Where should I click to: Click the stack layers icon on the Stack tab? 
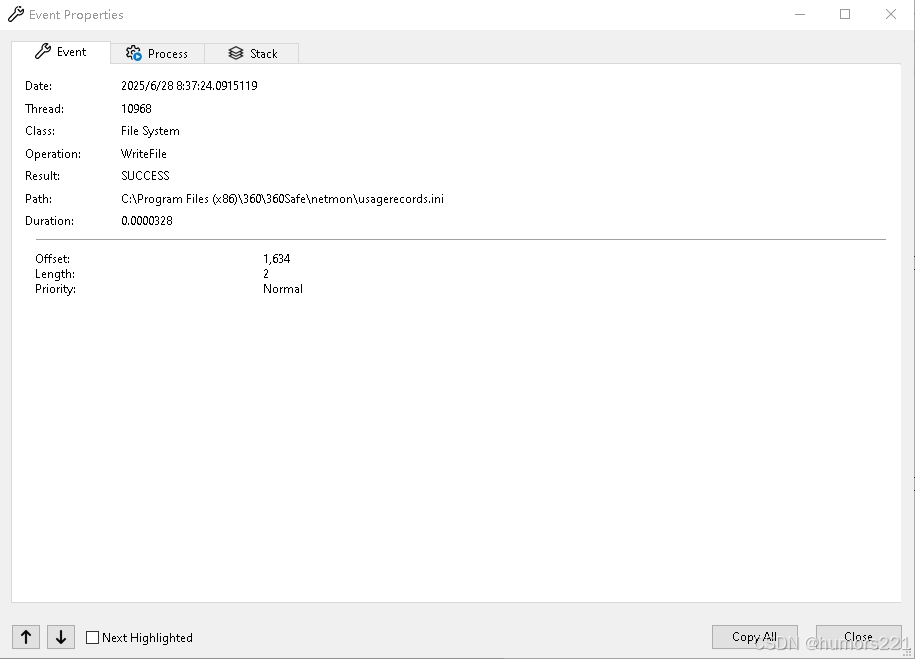[x=234, y=53]
